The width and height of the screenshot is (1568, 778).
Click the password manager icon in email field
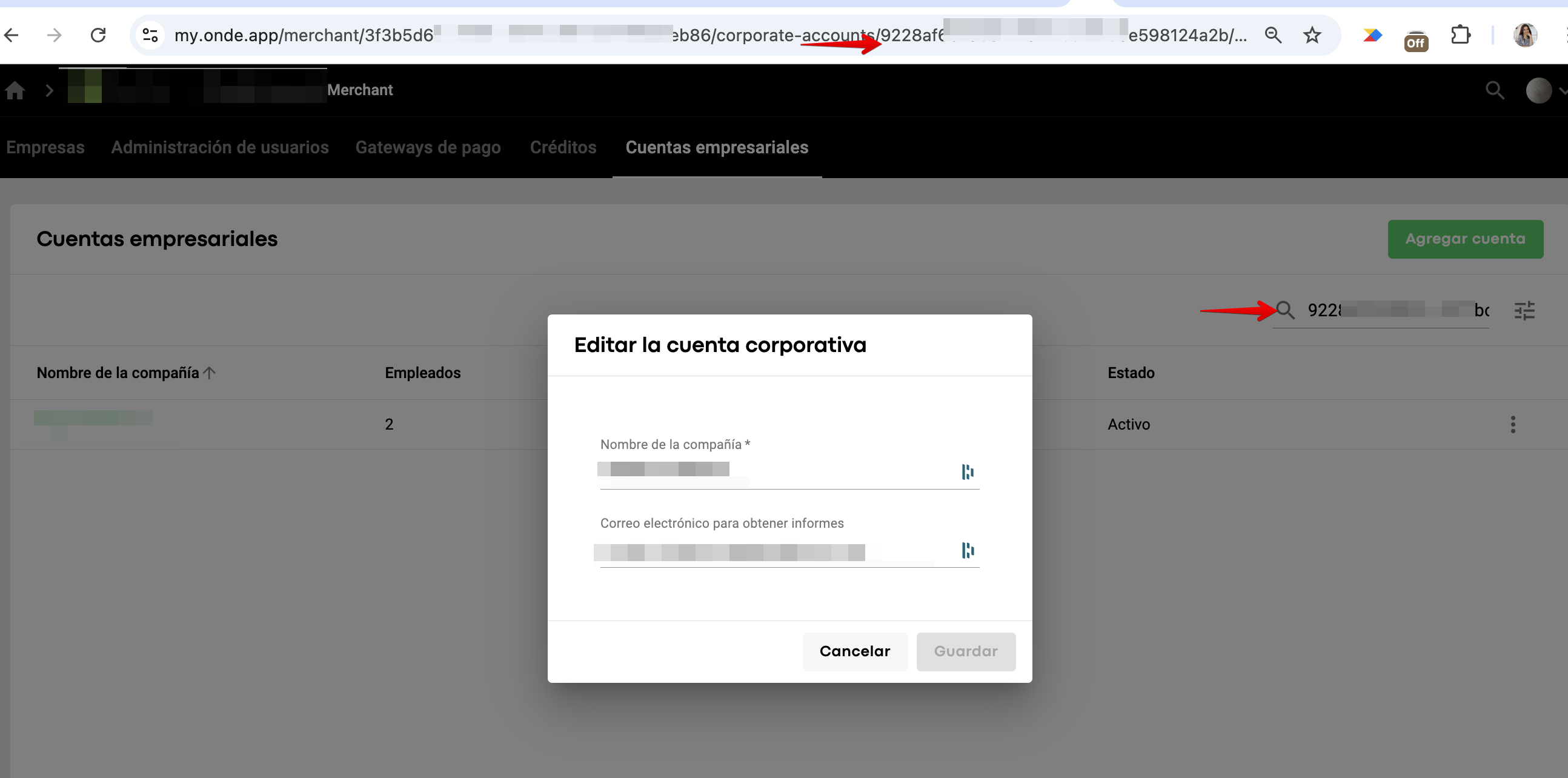[967, 550]
